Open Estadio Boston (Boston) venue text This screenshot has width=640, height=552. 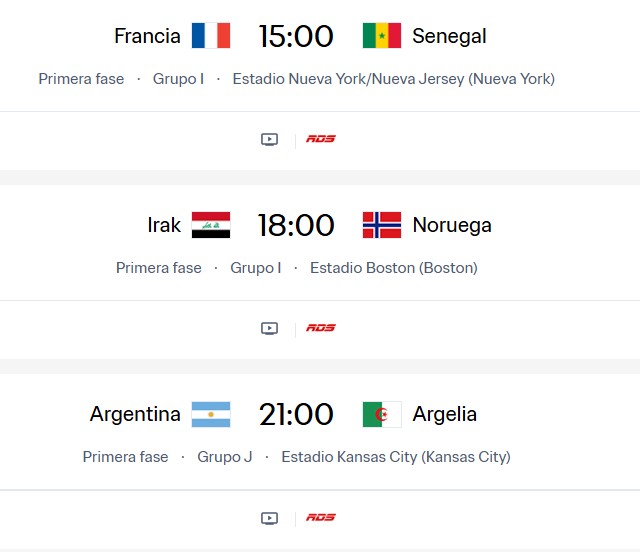(393, 268)
